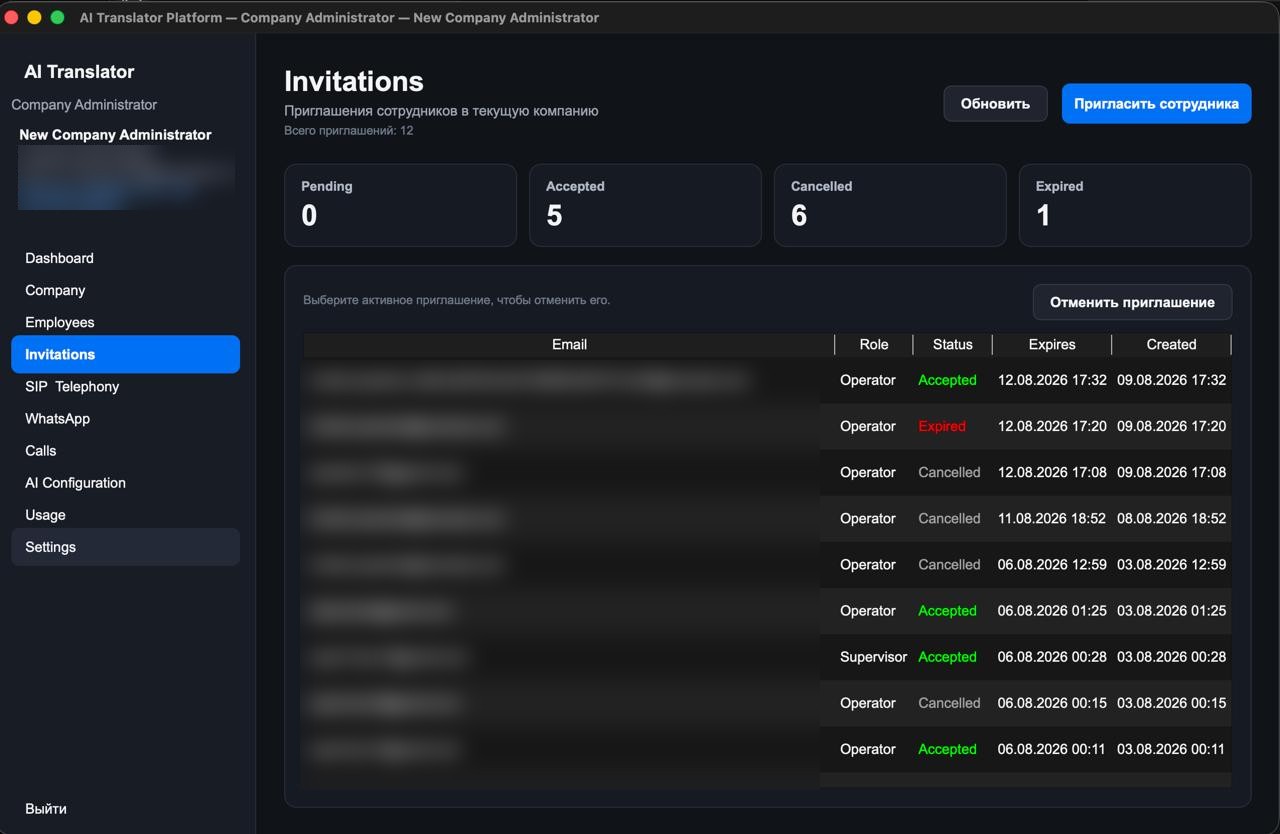Viewport: 1280px width, 834px height.
Task: Select the Supervisor role cell
Action: point(874,657)
